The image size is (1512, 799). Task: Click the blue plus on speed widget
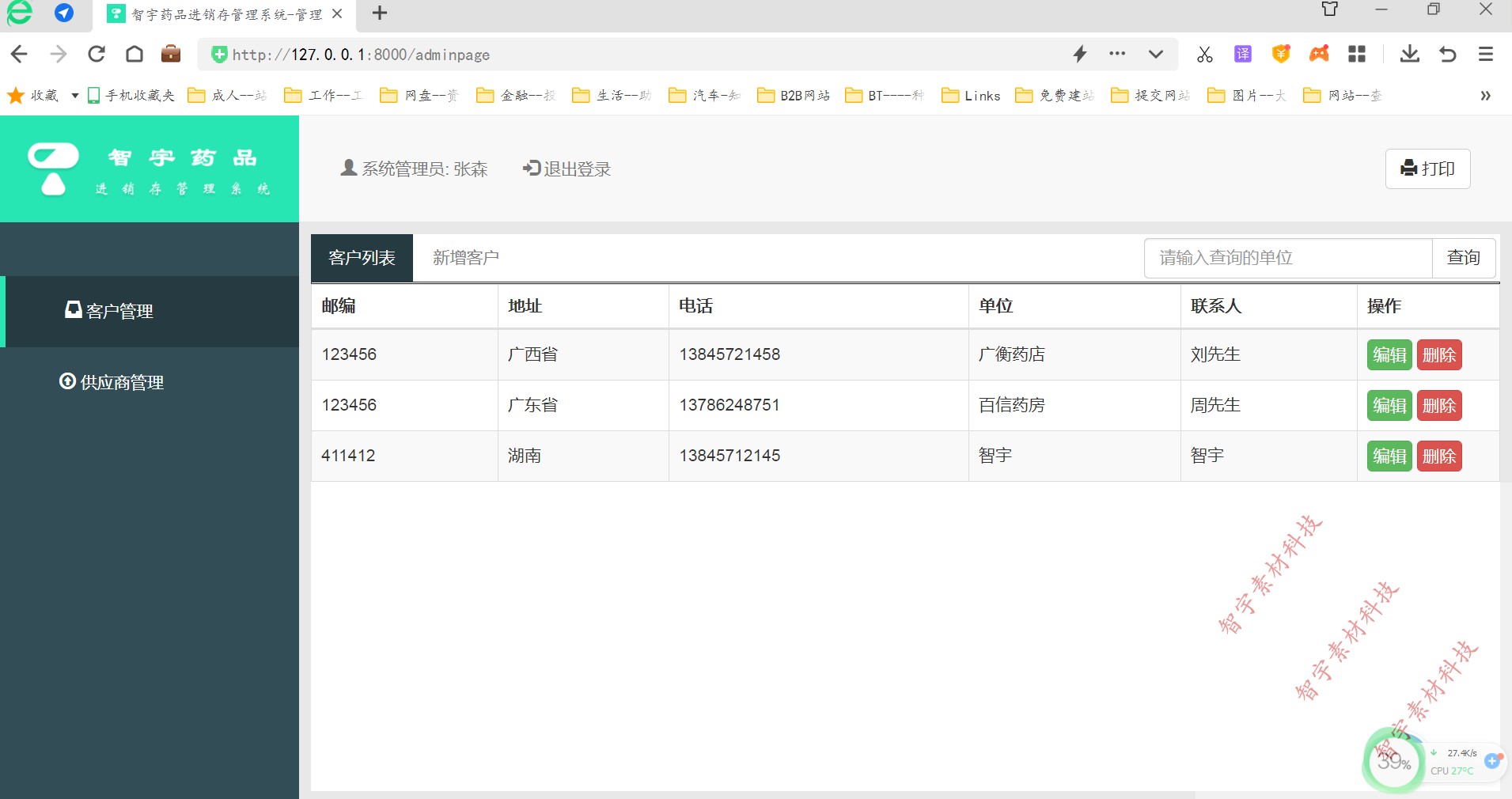point(1492,760)
